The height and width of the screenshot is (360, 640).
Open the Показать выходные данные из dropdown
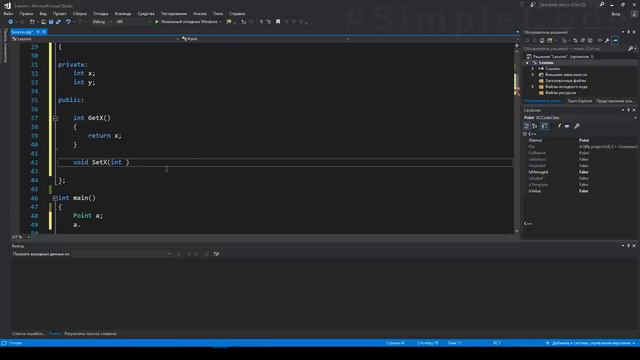91,254
